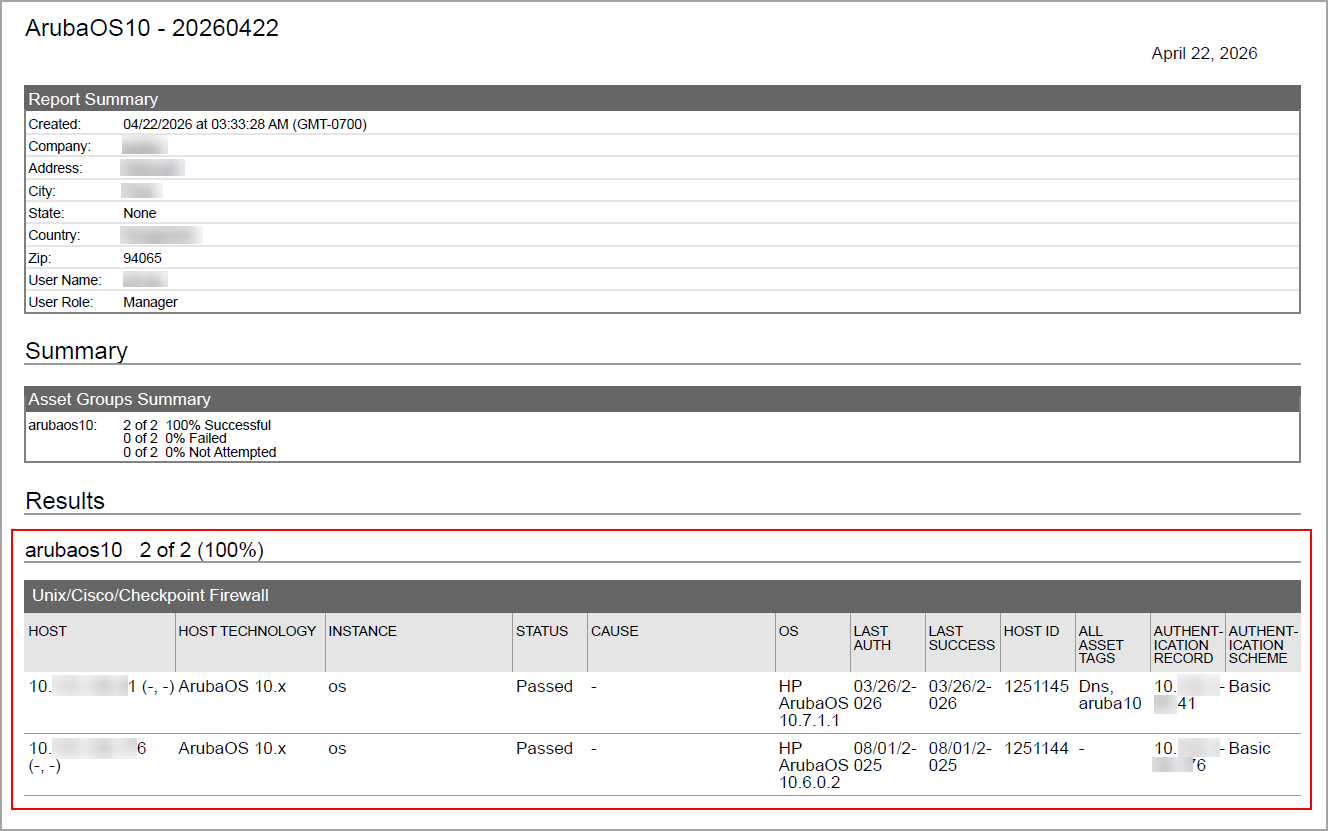Viewport: 1328px width, 831px height.
Task: Click the Country label
Action: click(54, 236)
